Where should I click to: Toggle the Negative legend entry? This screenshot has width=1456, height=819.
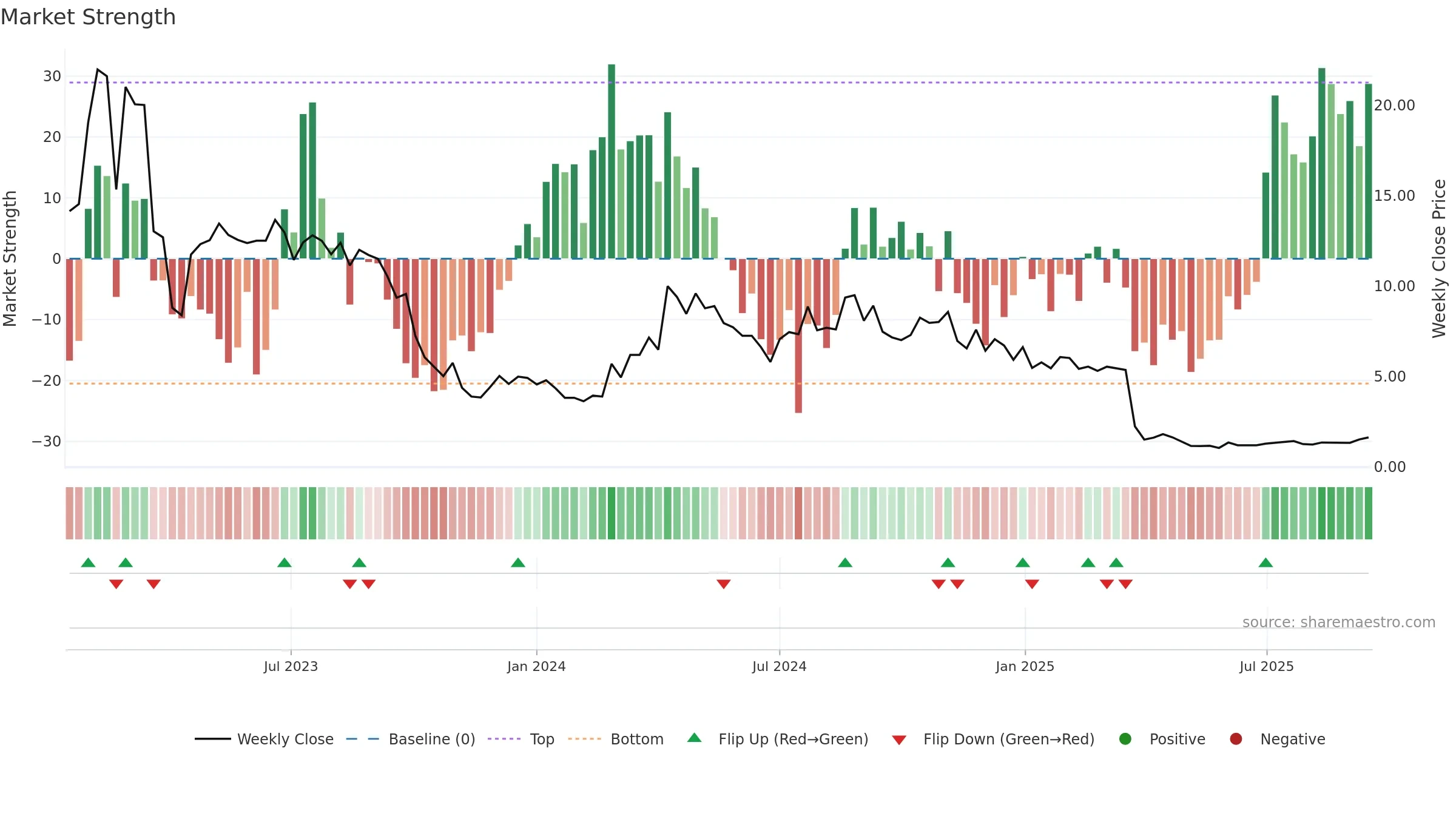tap(1277, 739)
